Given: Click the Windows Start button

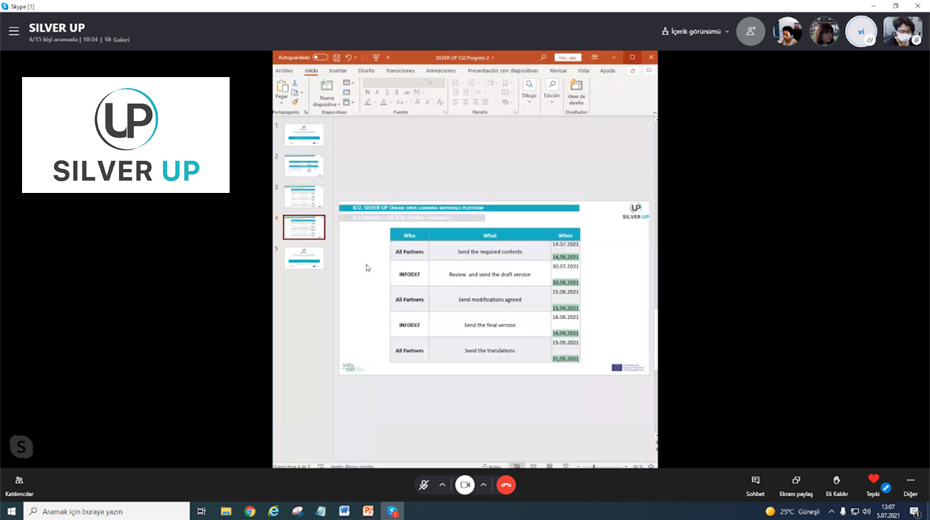Looking at the screenshot, I should coord(11,511).
